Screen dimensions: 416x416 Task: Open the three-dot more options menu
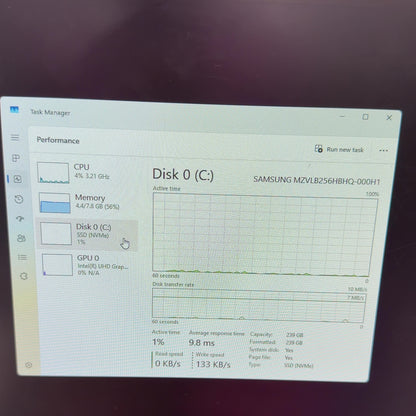click(x=383, y=150)
